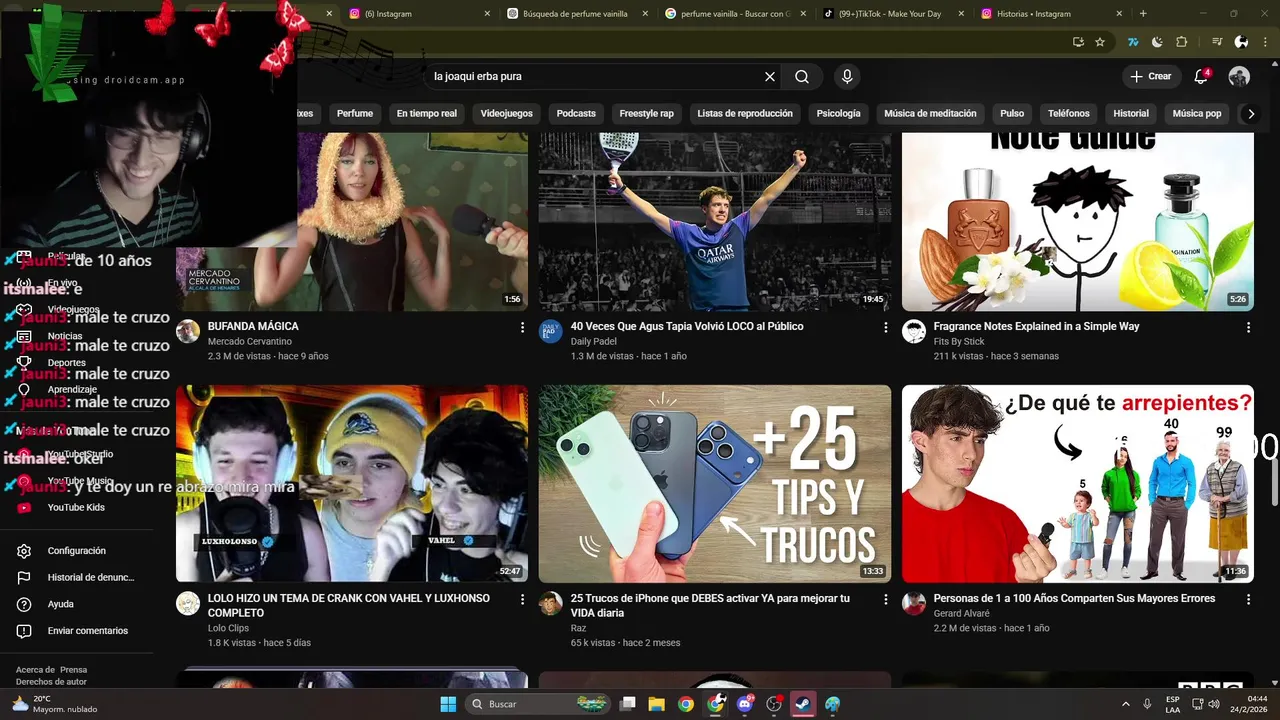The width and height of the screenshot is (1280, 720).
Task: Filter by Listas de reproducción chip
Action: 745,113
